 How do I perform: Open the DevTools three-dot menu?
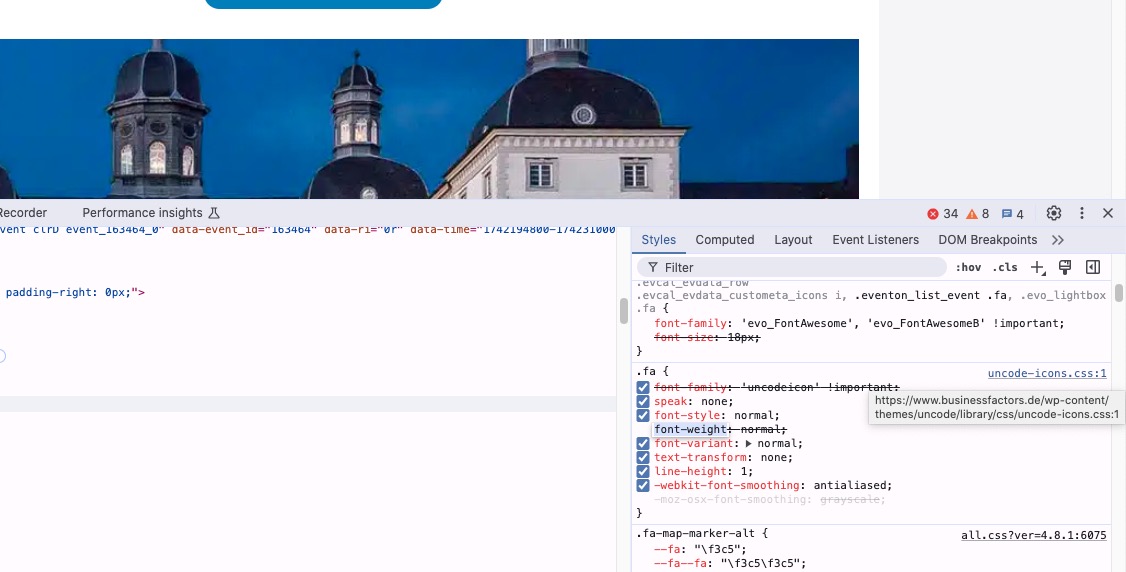tap(1081, 213)
